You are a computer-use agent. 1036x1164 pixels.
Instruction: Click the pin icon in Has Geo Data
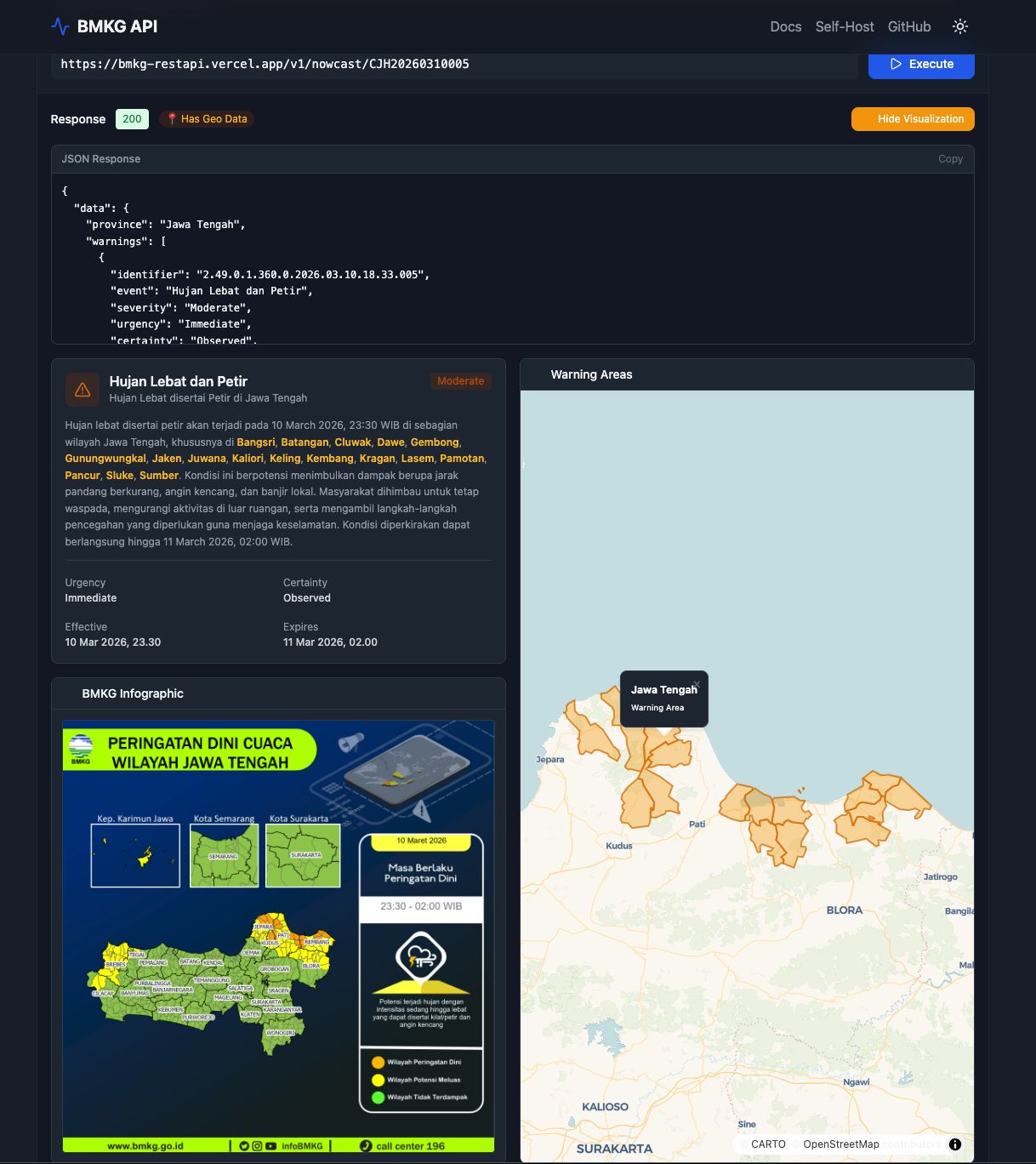pyautogui.click(x=172, y=119)
